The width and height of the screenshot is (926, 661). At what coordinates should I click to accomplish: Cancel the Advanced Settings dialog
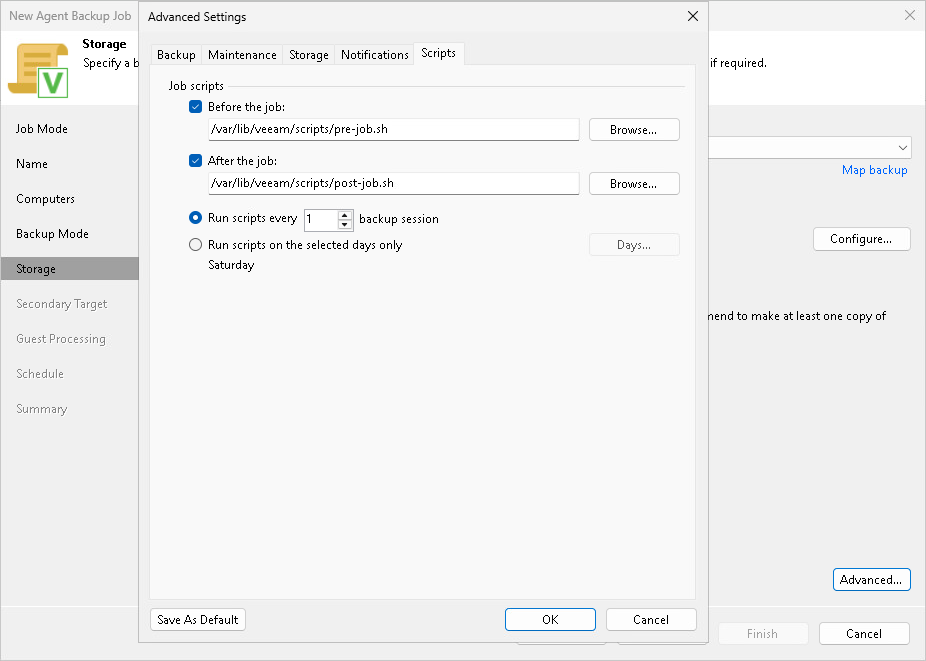(651, 620)
